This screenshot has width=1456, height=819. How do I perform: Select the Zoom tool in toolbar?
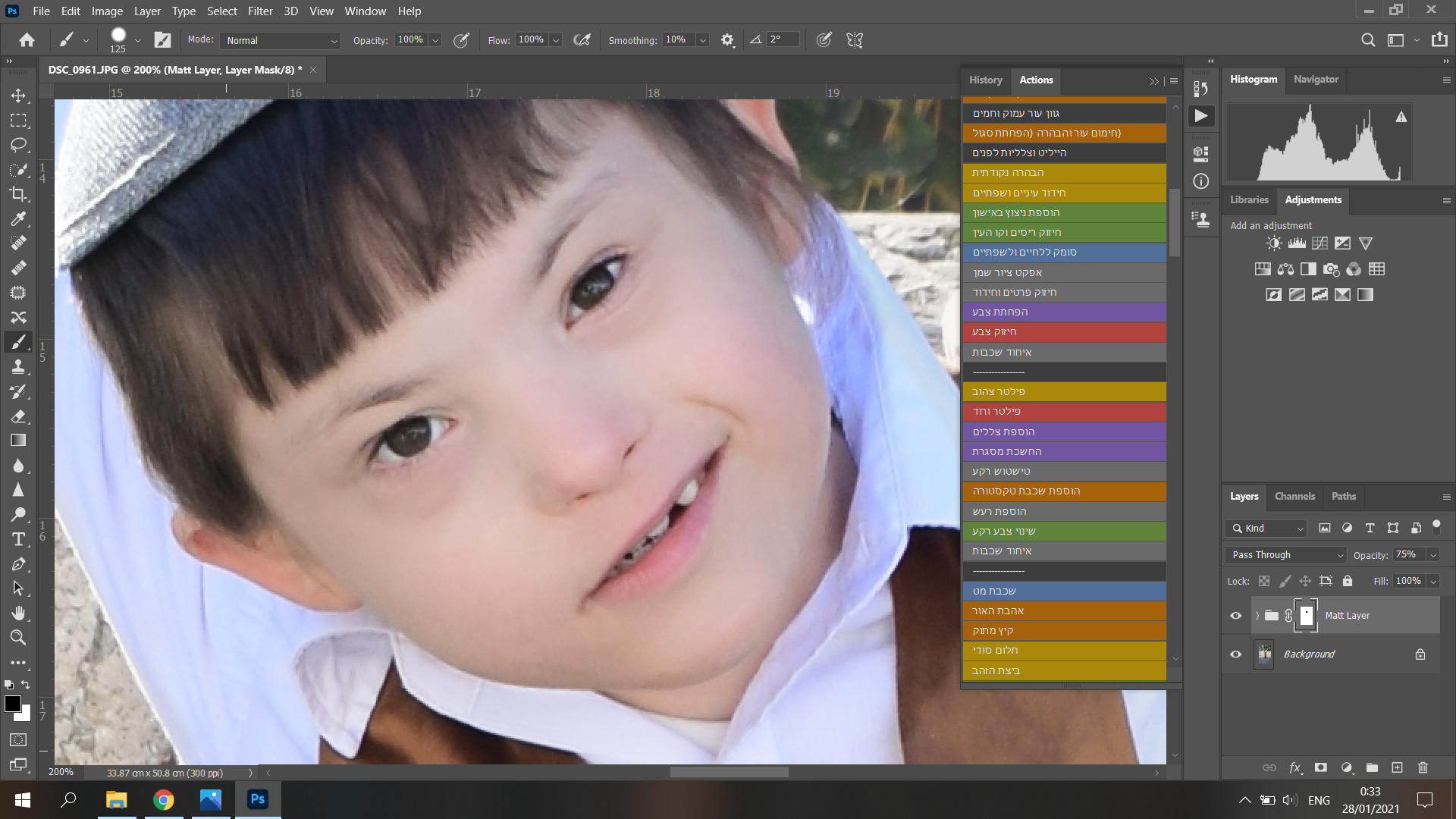click(18, 638)
